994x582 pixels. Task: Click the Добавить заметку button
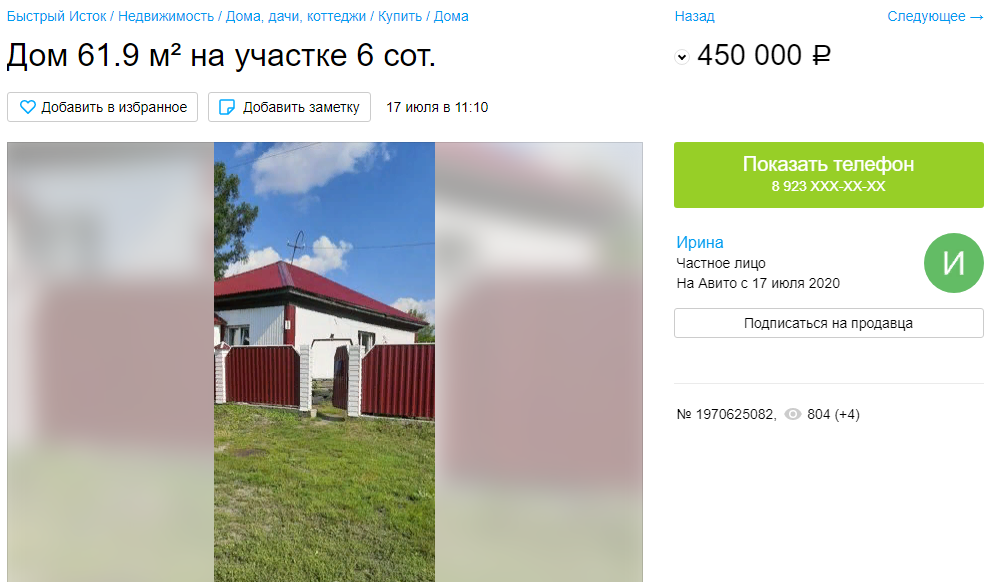[289, 107]
